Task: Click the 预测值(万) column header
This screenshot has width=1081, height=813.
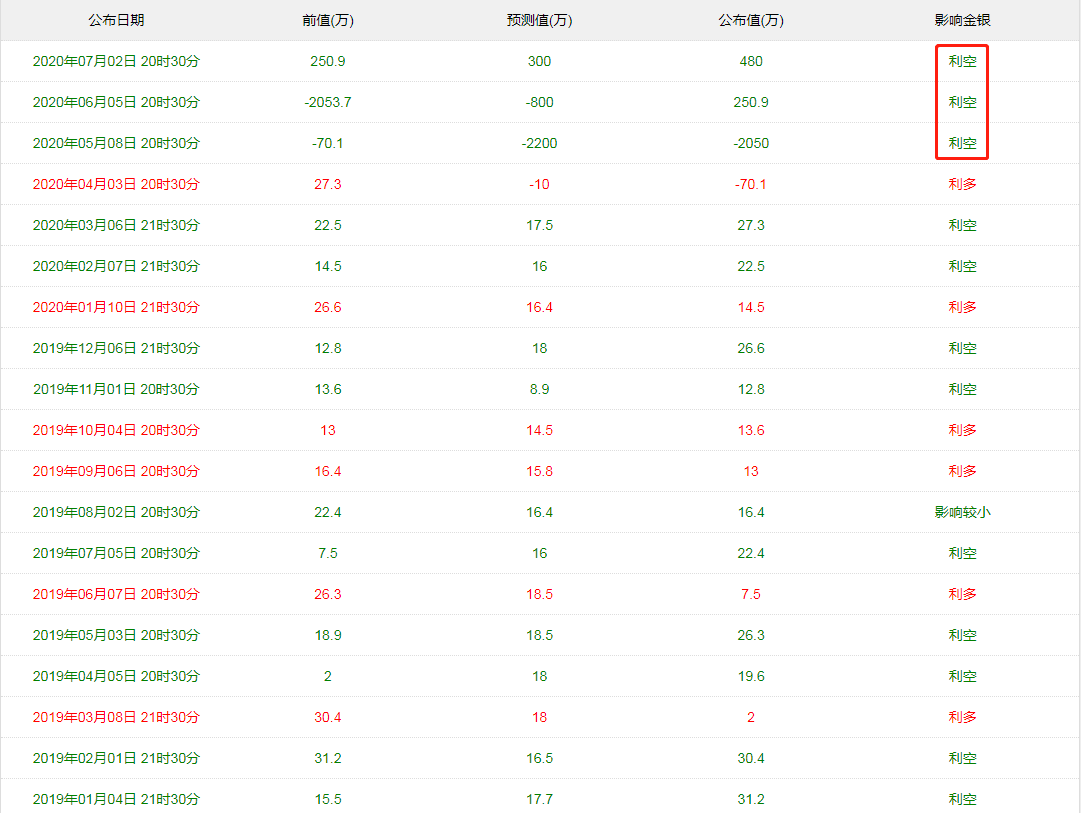Action: point(539,20)
